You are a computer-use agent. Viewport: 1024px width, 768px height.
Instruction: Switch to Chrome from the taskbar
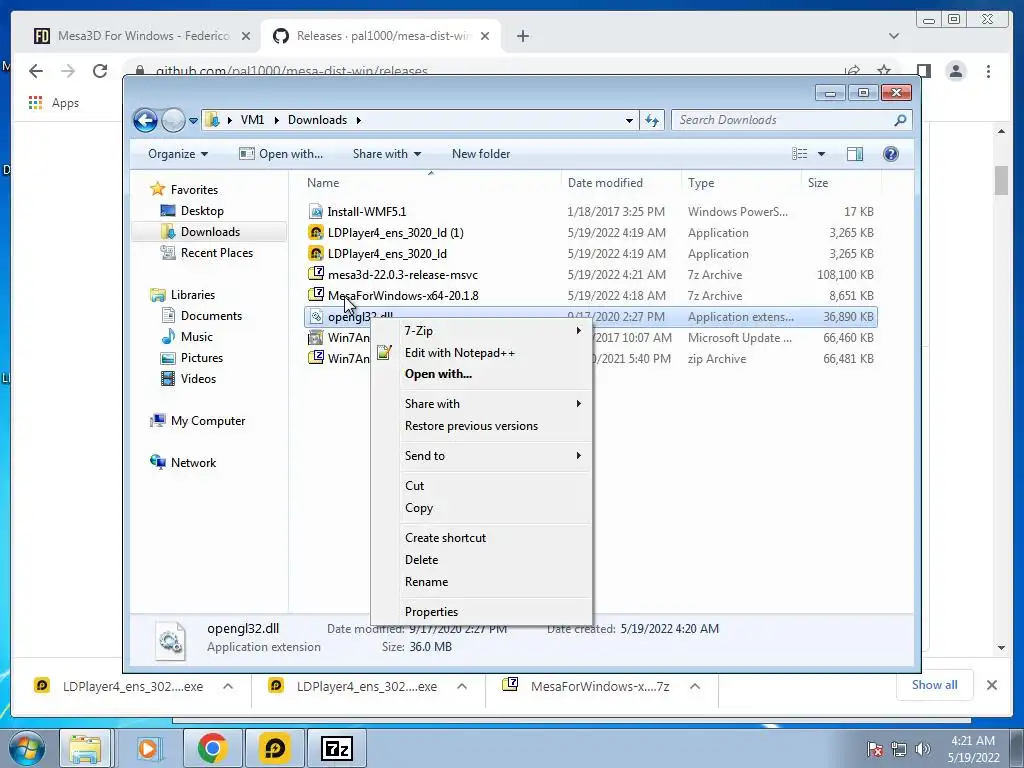click(x=212, y=748)
